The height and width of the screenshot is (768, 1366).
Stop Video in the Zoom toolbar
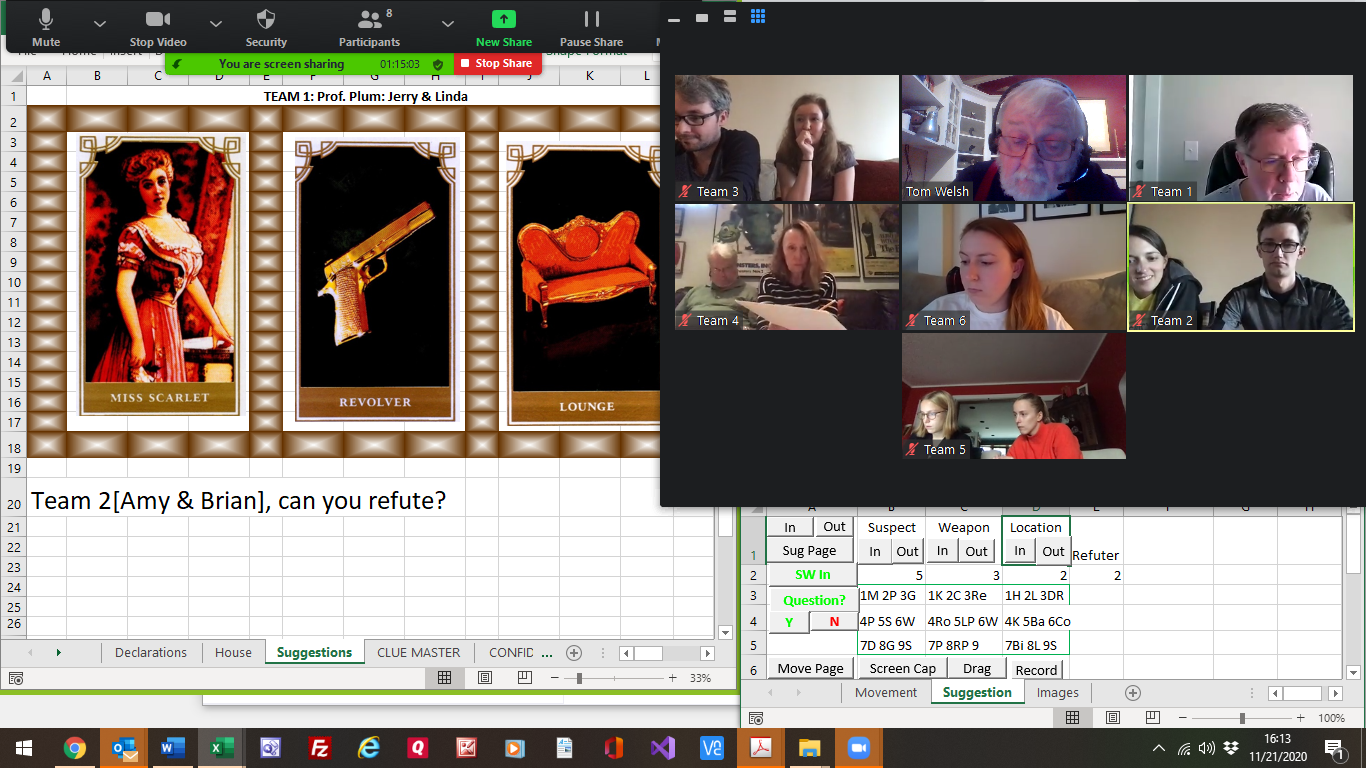click(x=158, y=27)
